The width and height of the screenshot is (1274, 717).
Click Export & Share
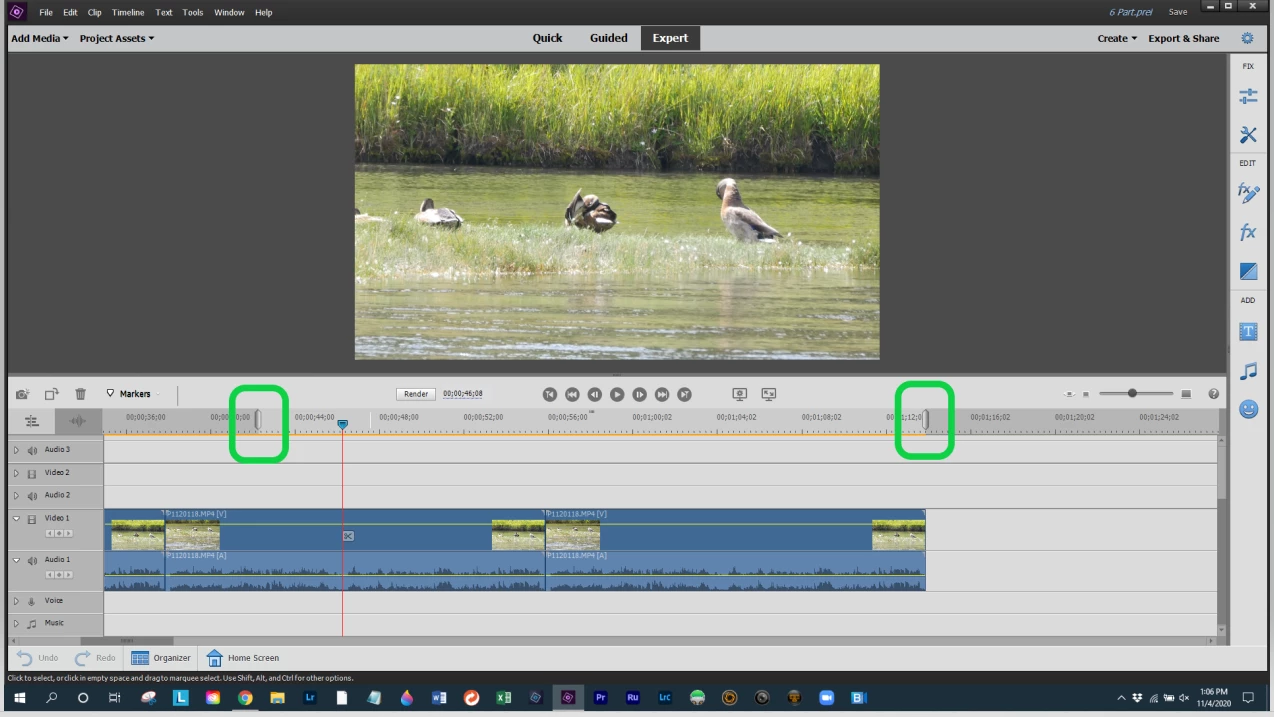click(x=1183, y=38)
